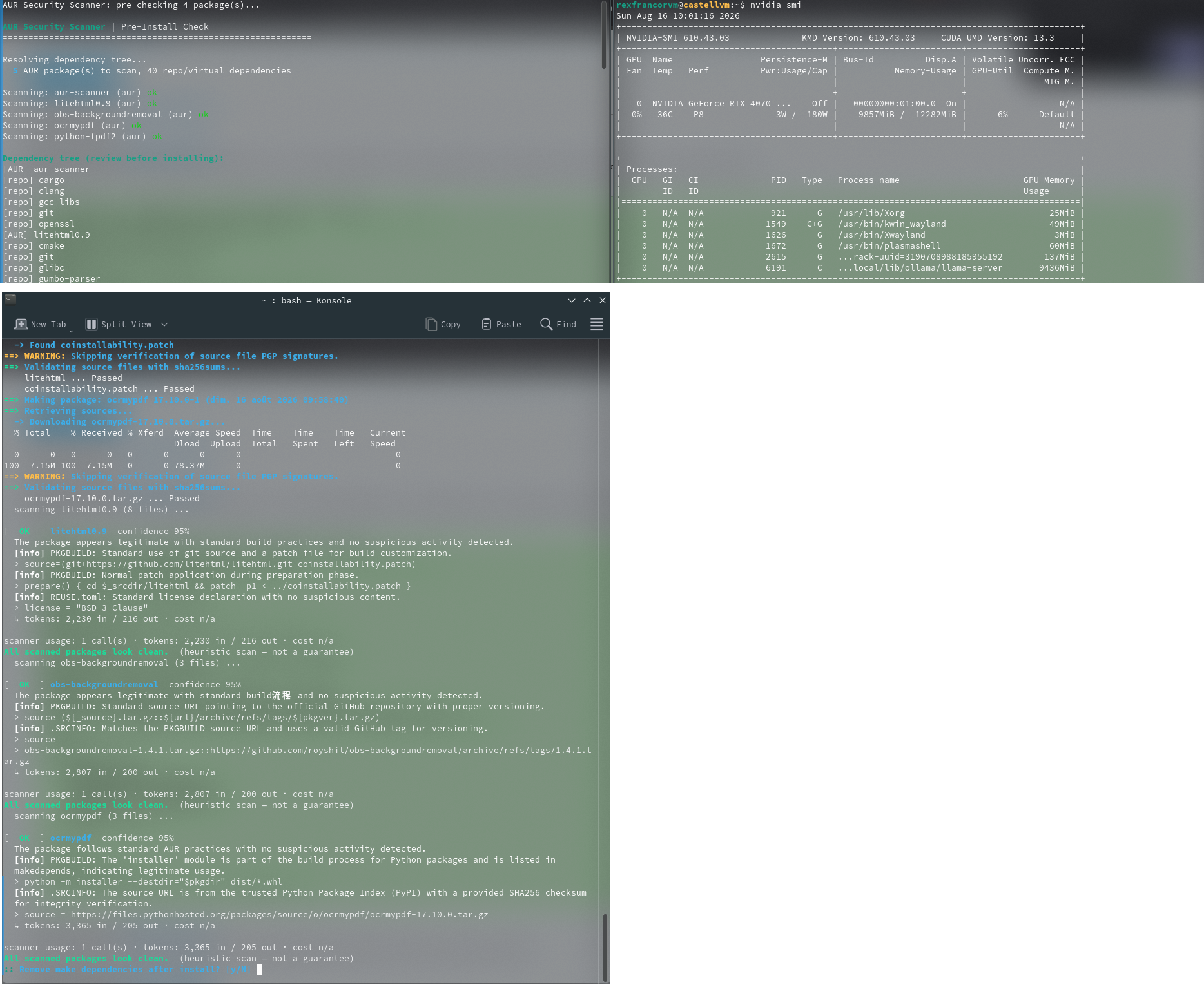Click '[AUR] aur-scanner' in dependency tree

[46, 169]
